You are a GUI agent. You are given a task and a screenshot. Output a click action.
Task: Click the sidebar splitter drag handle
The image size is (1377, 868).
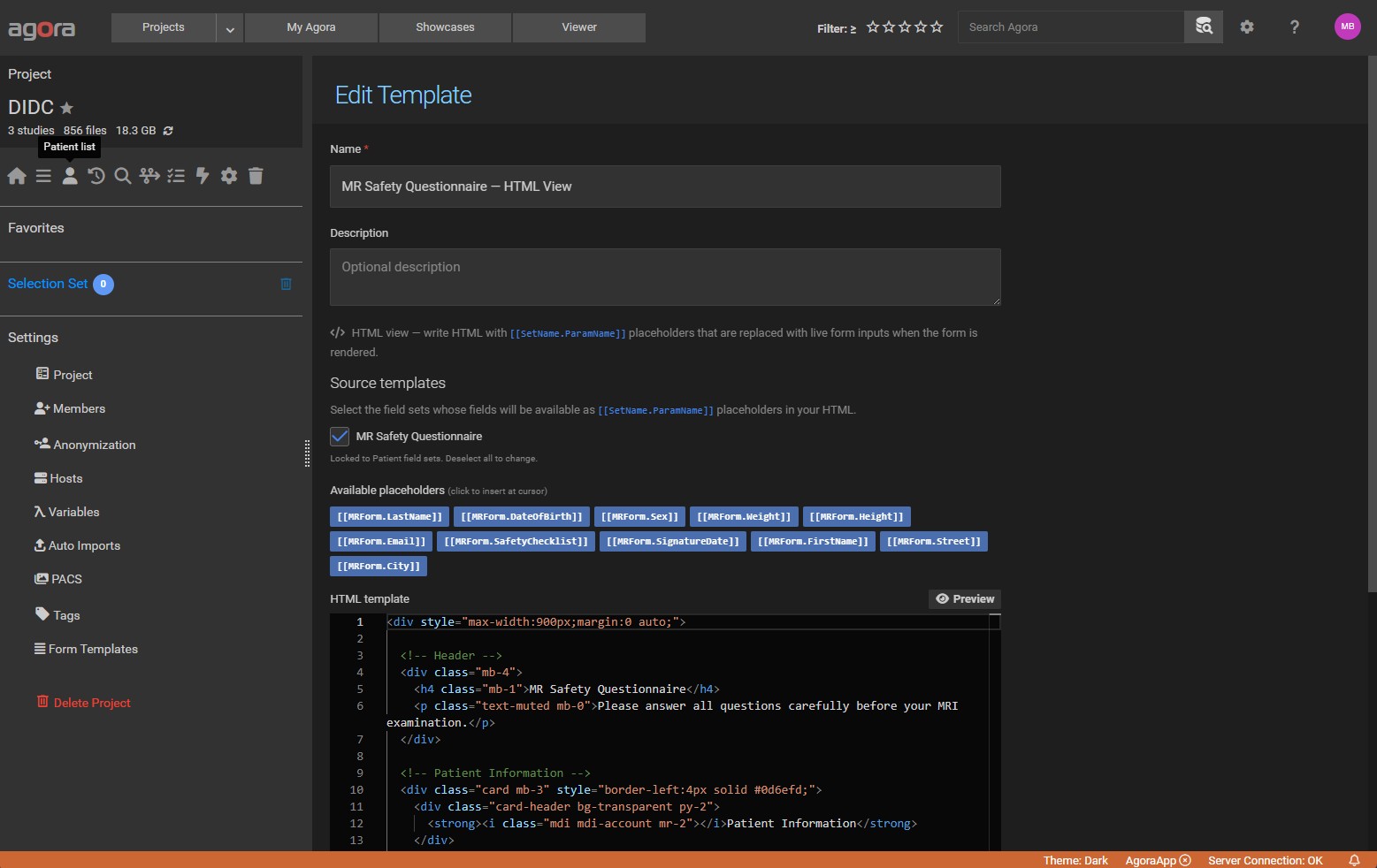coord(307,453)
